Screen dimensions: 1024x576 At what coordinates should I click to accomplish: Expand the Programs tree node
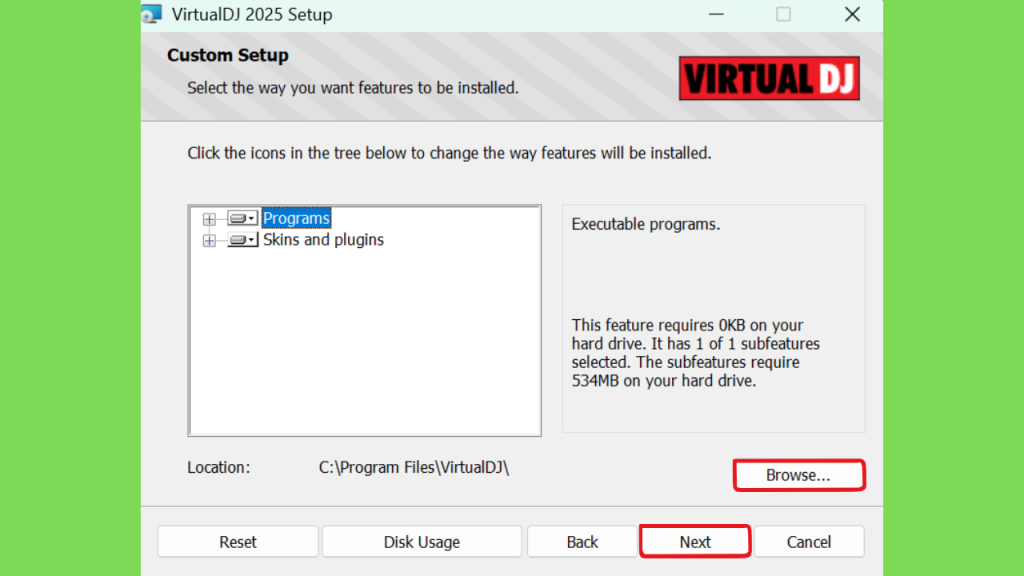(x=209, y=219)
